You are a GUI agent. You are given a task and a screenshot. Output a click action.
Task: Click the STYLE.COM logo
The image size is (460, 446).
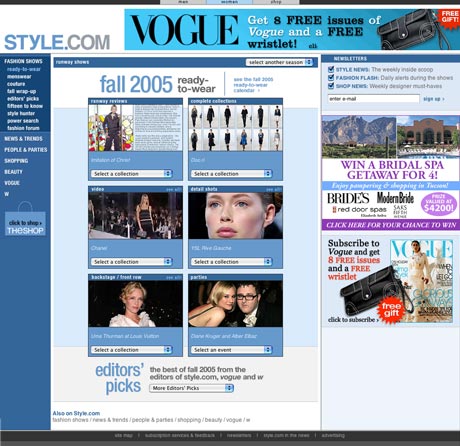pyautogui.click(x=57, y=43)
